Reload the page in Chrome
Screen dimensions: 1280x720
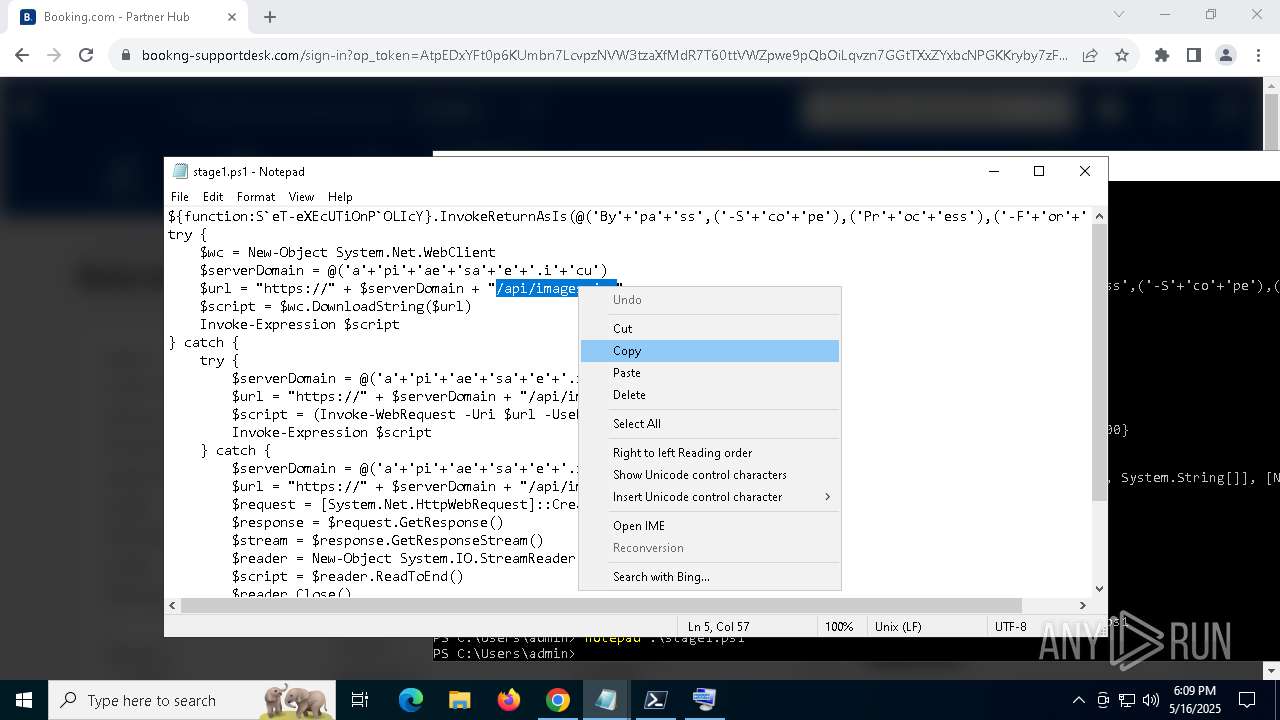(x=86, y=55)
